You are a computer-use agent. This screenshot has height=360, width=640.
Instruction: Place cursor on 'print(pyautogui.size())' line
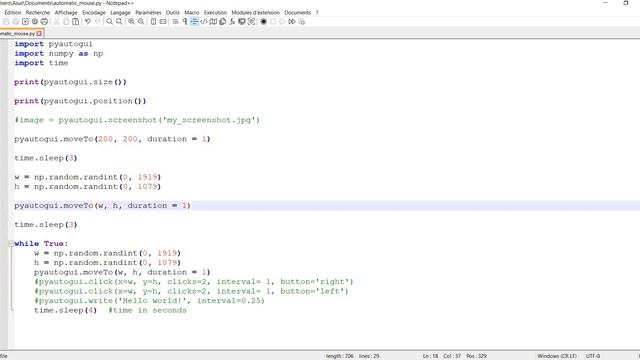[70, 82]
